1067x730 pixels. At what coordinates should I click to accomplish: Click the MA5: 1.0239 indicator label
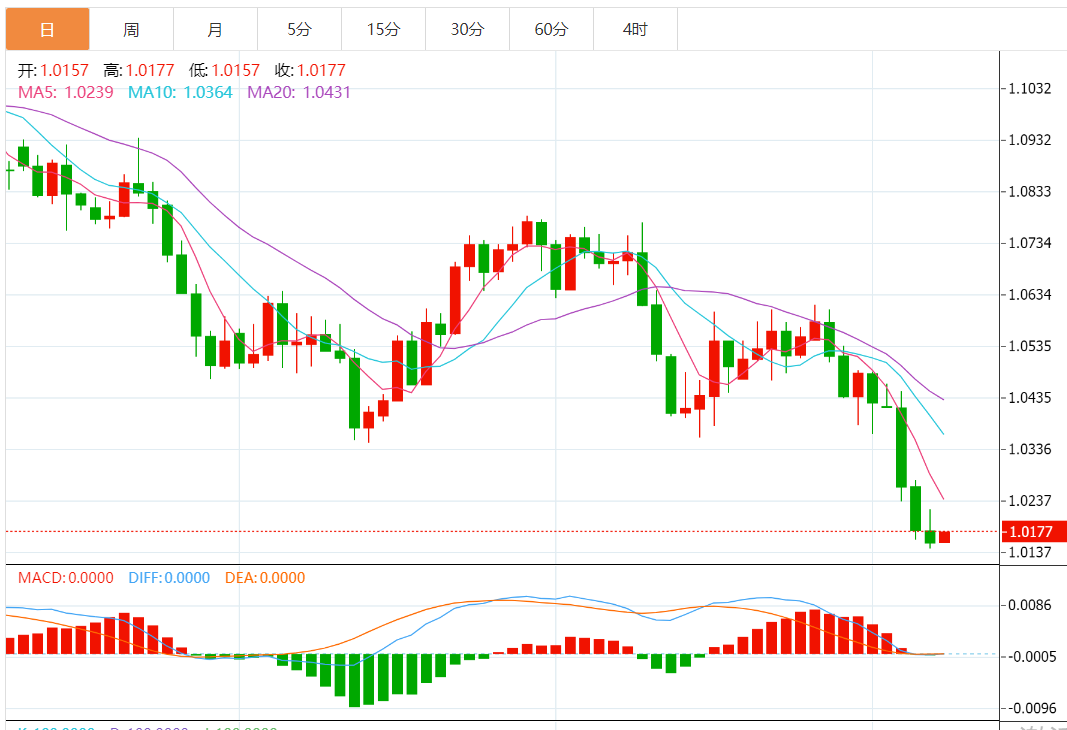[65, 93]
